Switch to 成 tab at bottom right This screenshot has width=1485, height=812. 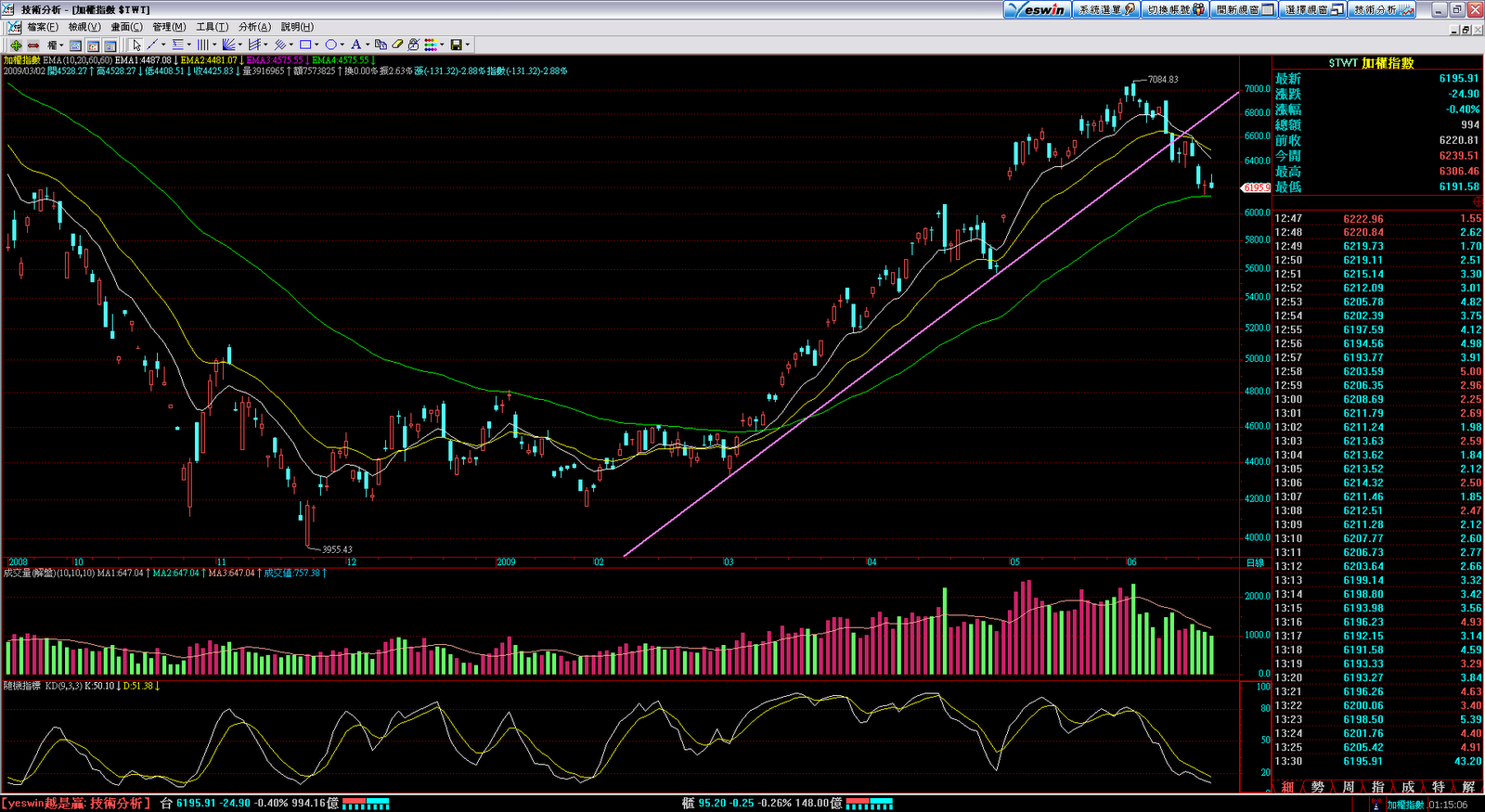(1407, 787)
